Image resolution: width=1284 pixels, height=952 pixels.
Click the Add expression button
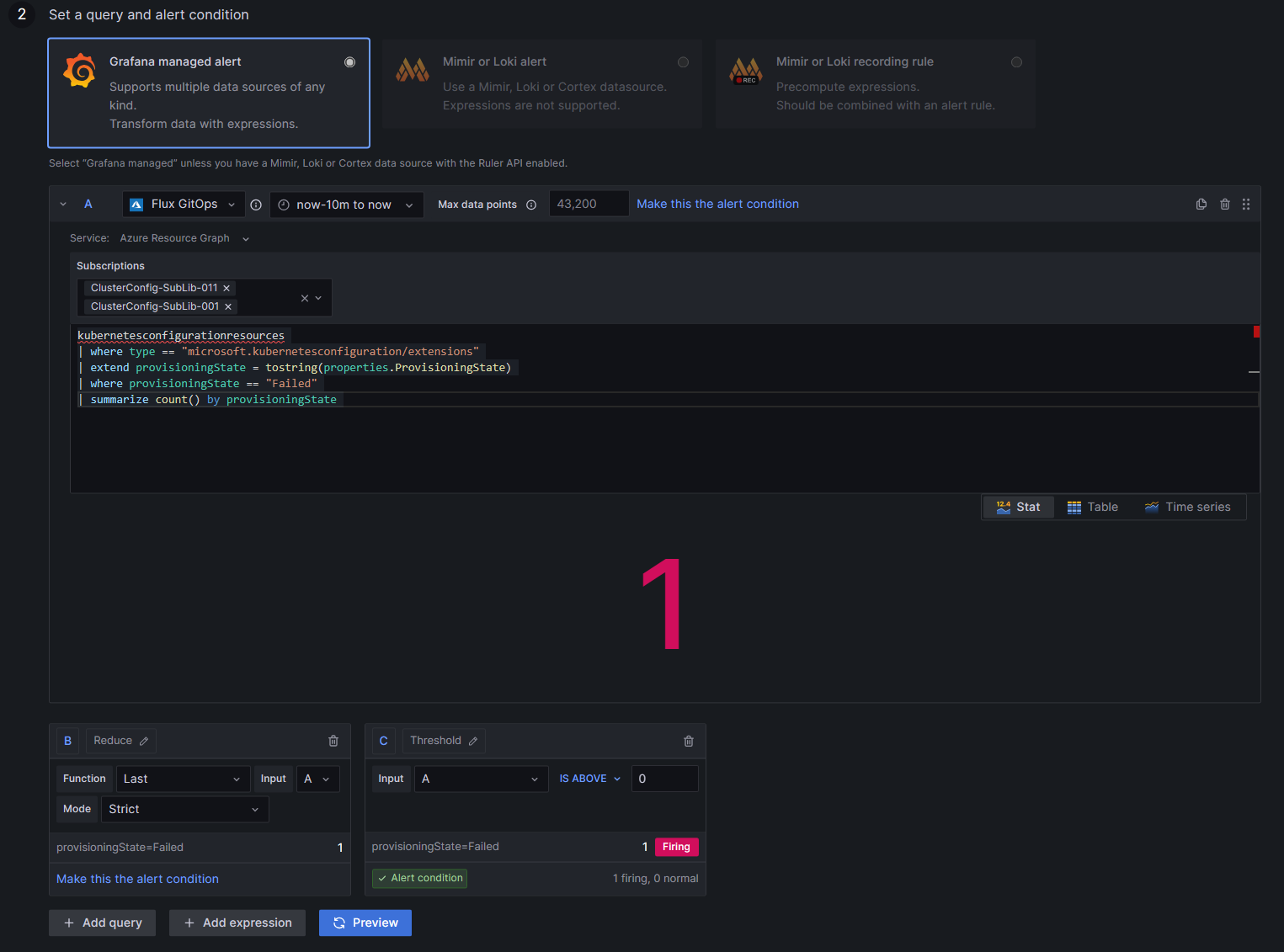point(237,923)
